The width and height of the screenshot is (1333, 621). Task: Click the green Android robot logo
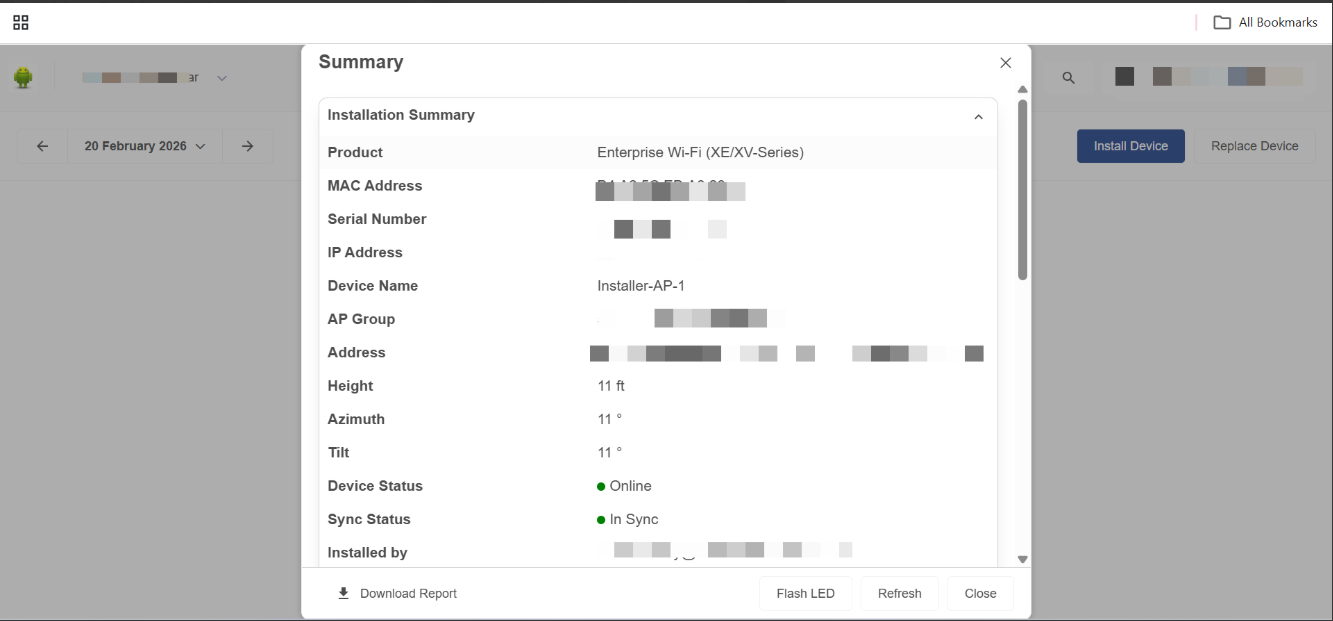[23, 77]
